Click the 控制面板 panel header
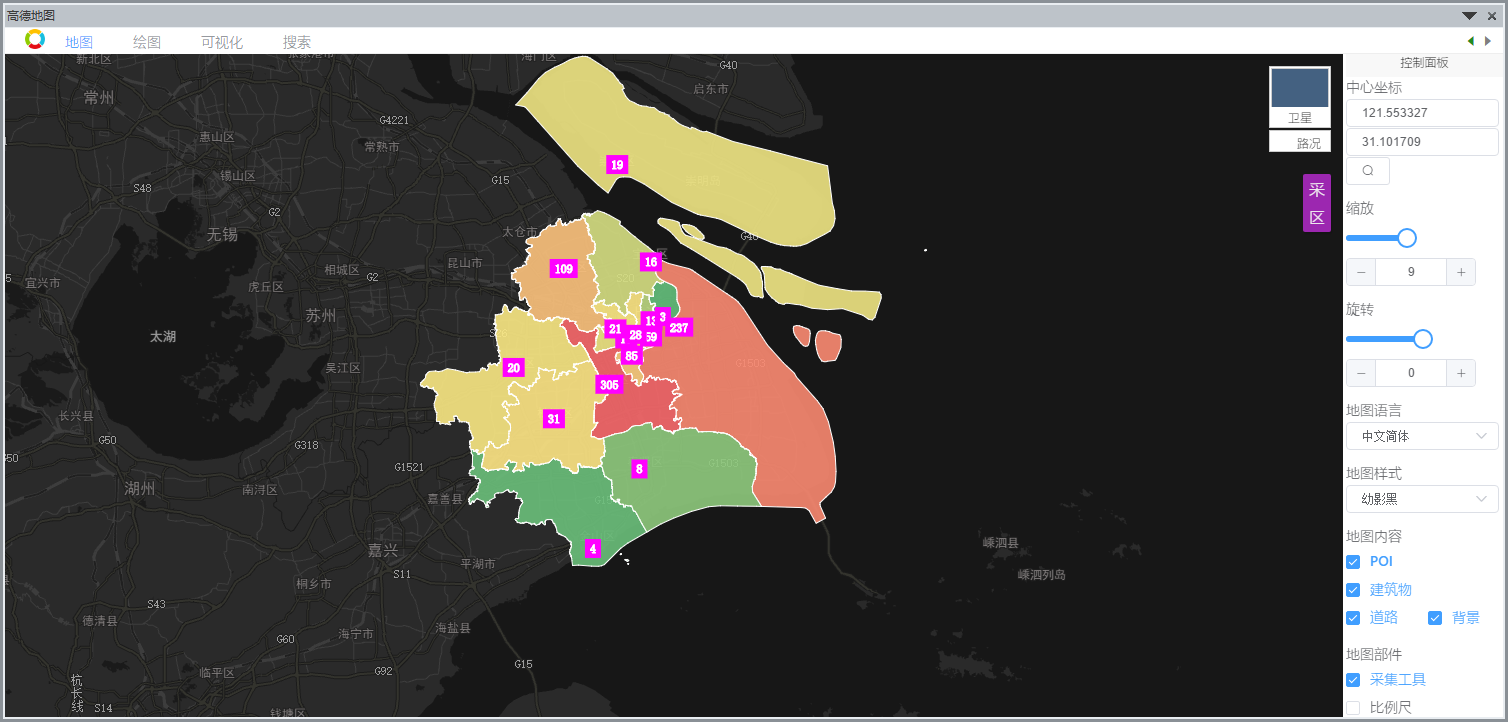1508x722 pixels. click(x=1424, y=62)
